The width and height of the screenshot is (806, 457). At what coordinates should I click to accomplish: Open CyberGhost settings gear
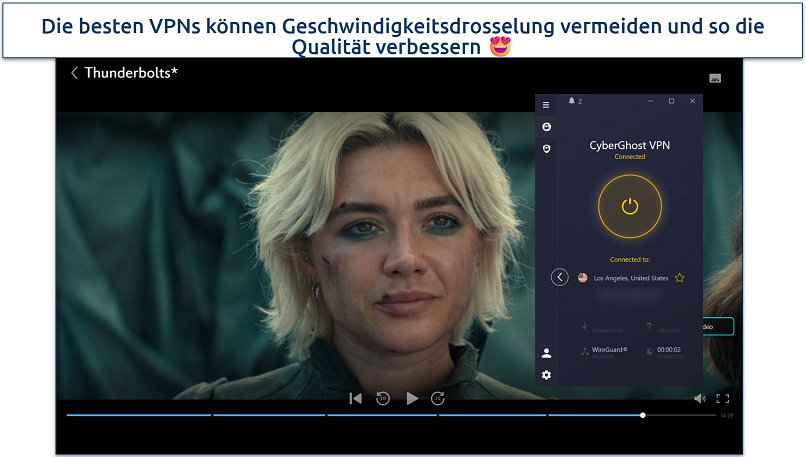pyautogui.click(x=546, y=375)
